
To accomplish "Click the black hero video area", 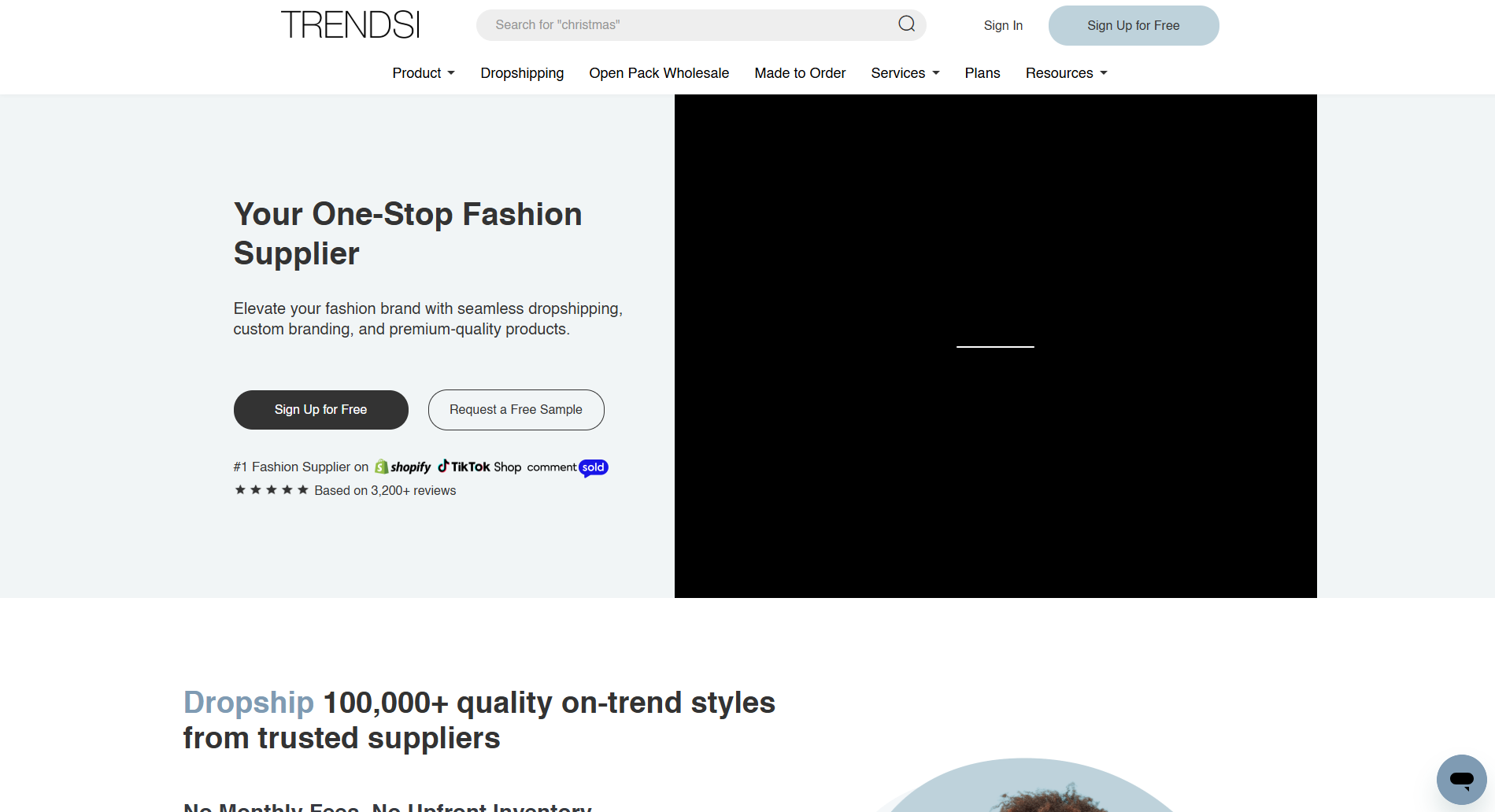I will pyautogui.click(x=995, y=346).
